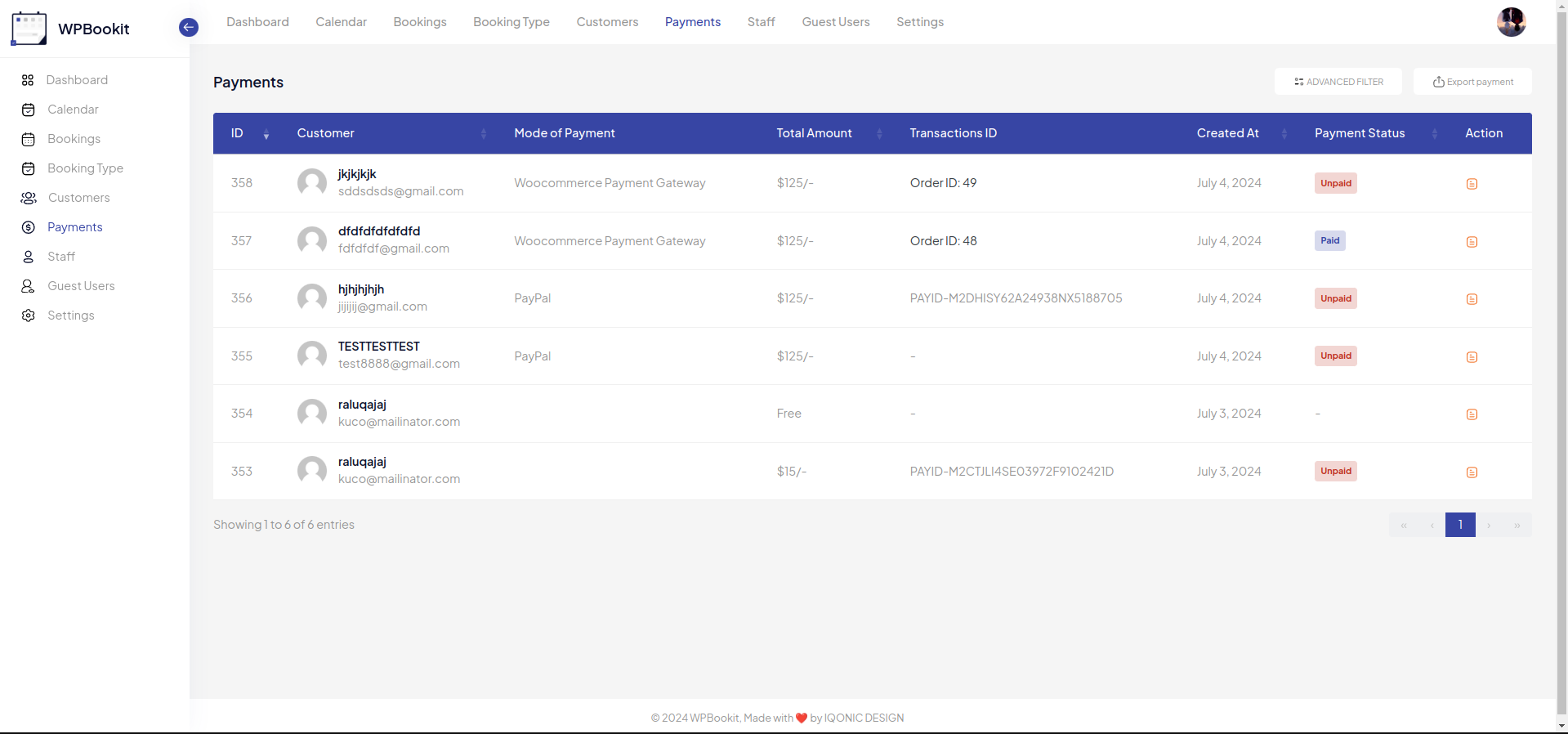This screenshot has height=734, width=1568.
Task: Select page 1 in pagination
Action: 1460,525
